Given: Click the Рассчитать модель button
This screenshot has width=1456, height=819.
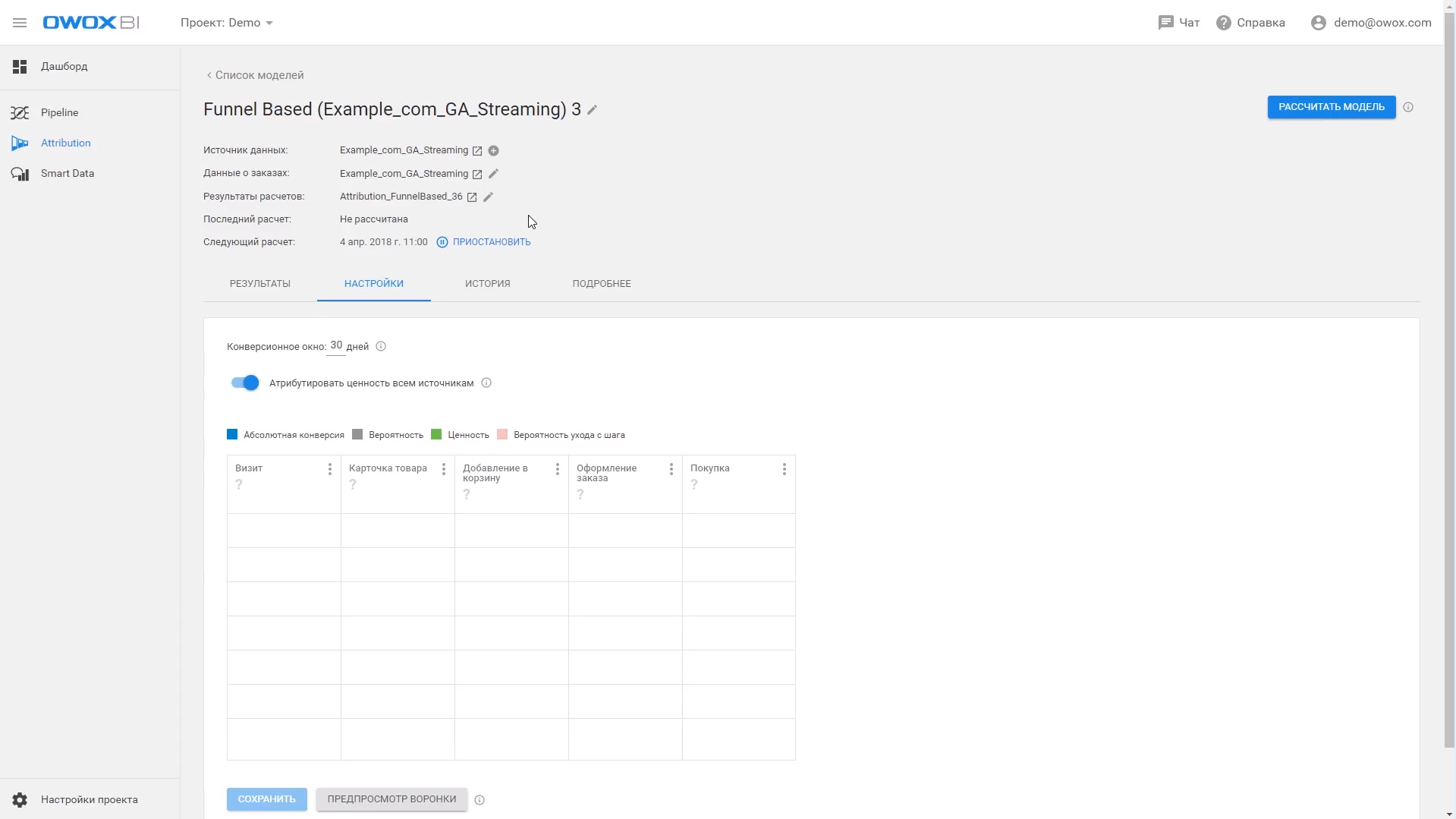Looking at the screenshot, I should (x=1331, y=107).
